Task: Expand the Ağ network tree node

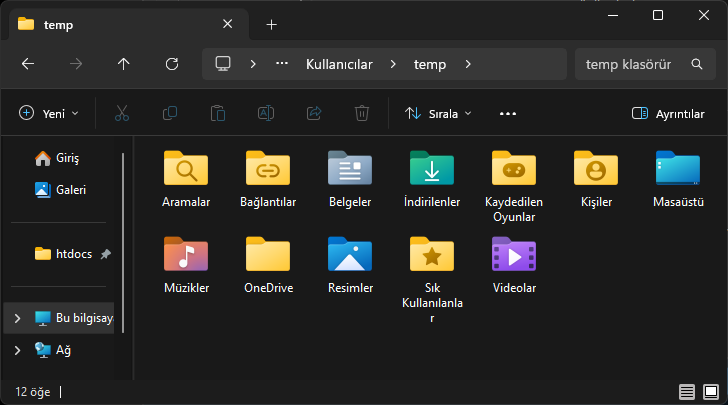Action: pyautogui.click(x=18, y=350)
